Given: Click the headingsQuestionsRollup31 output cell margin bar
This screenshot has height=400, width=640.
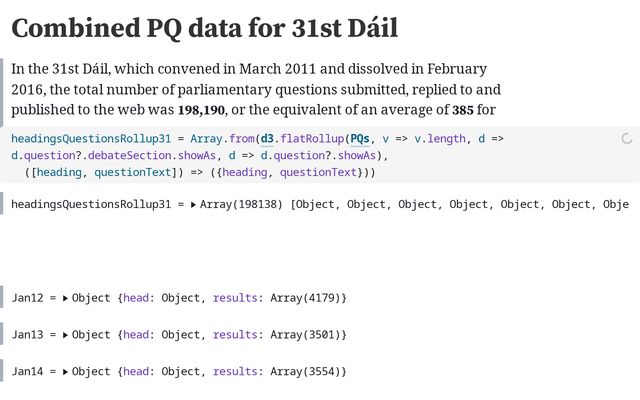Looking at the screenshot, I should 2,203.
